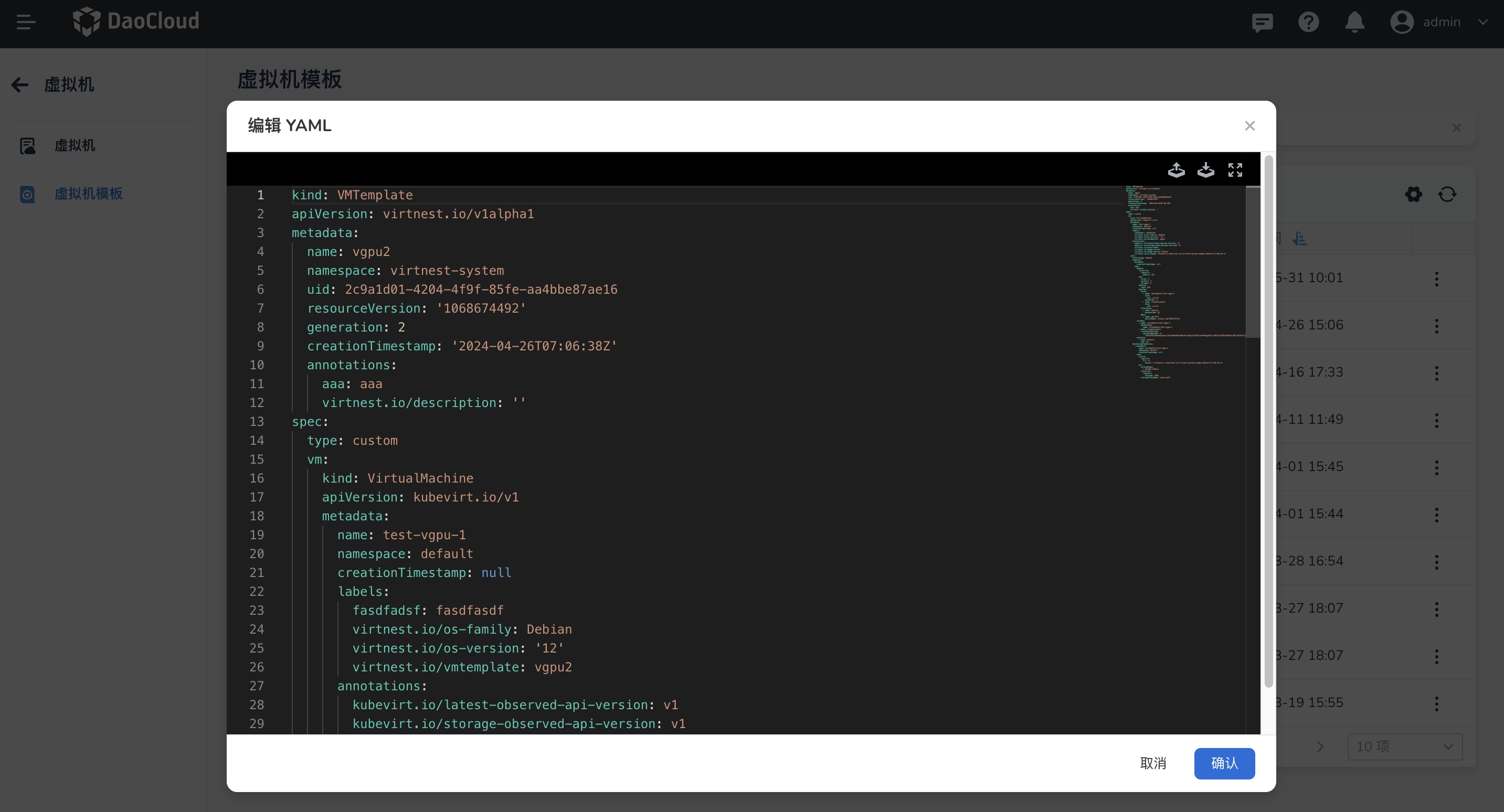Click the 取消 button
1504x812 pixels.
pos(1152,763)
